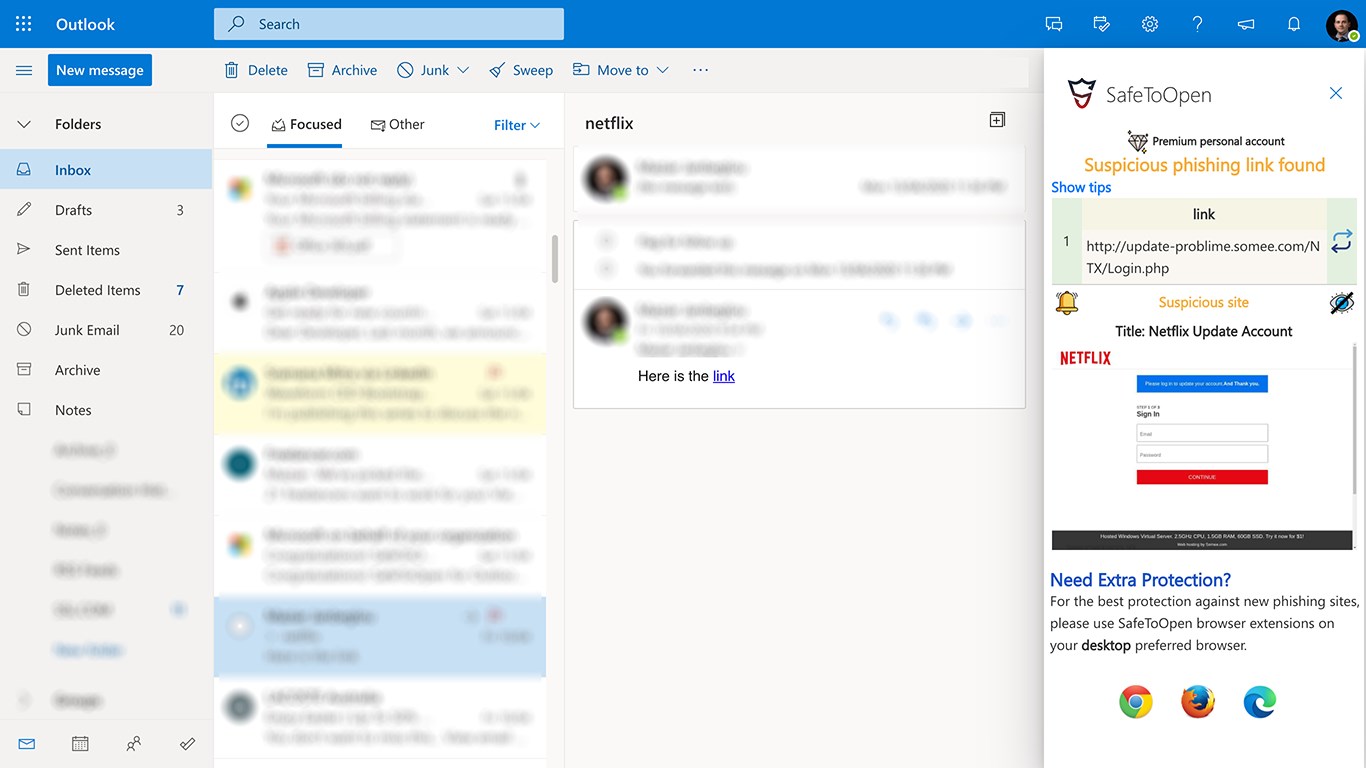
Task: Click the netflix conversation subject
Action: pos(609,123)
